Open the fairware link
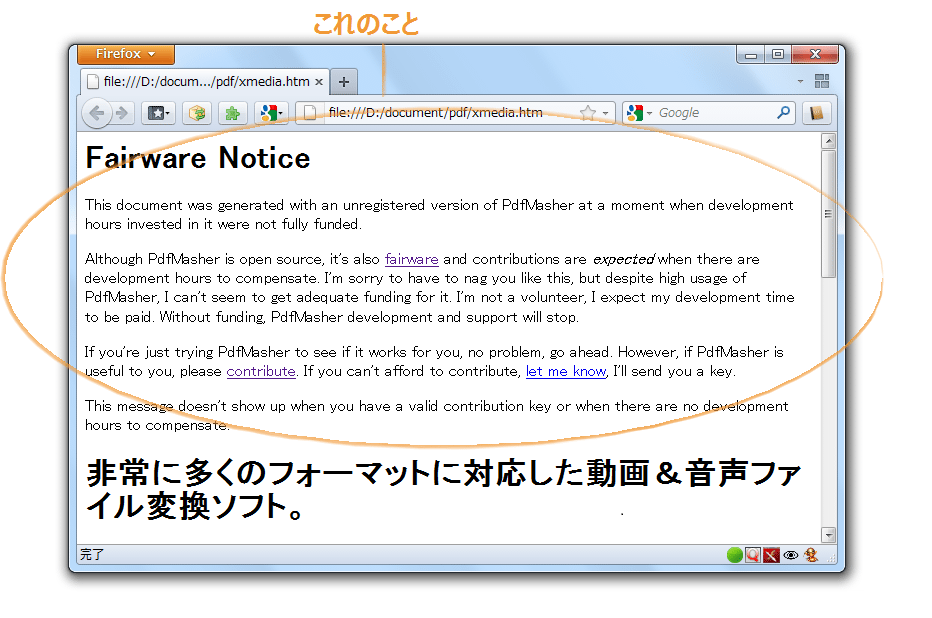 pyautogui.click(x=411, y=259)
